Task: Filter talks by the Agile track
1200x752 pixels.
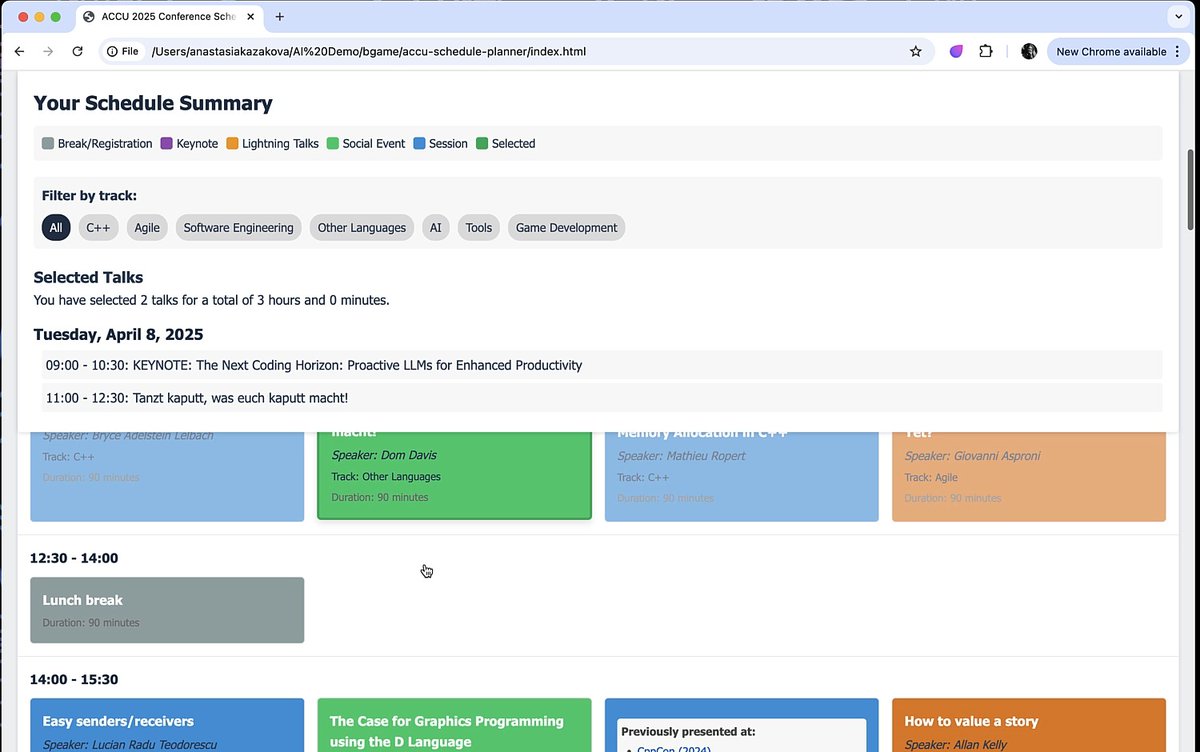Action: tap(147, 228)
